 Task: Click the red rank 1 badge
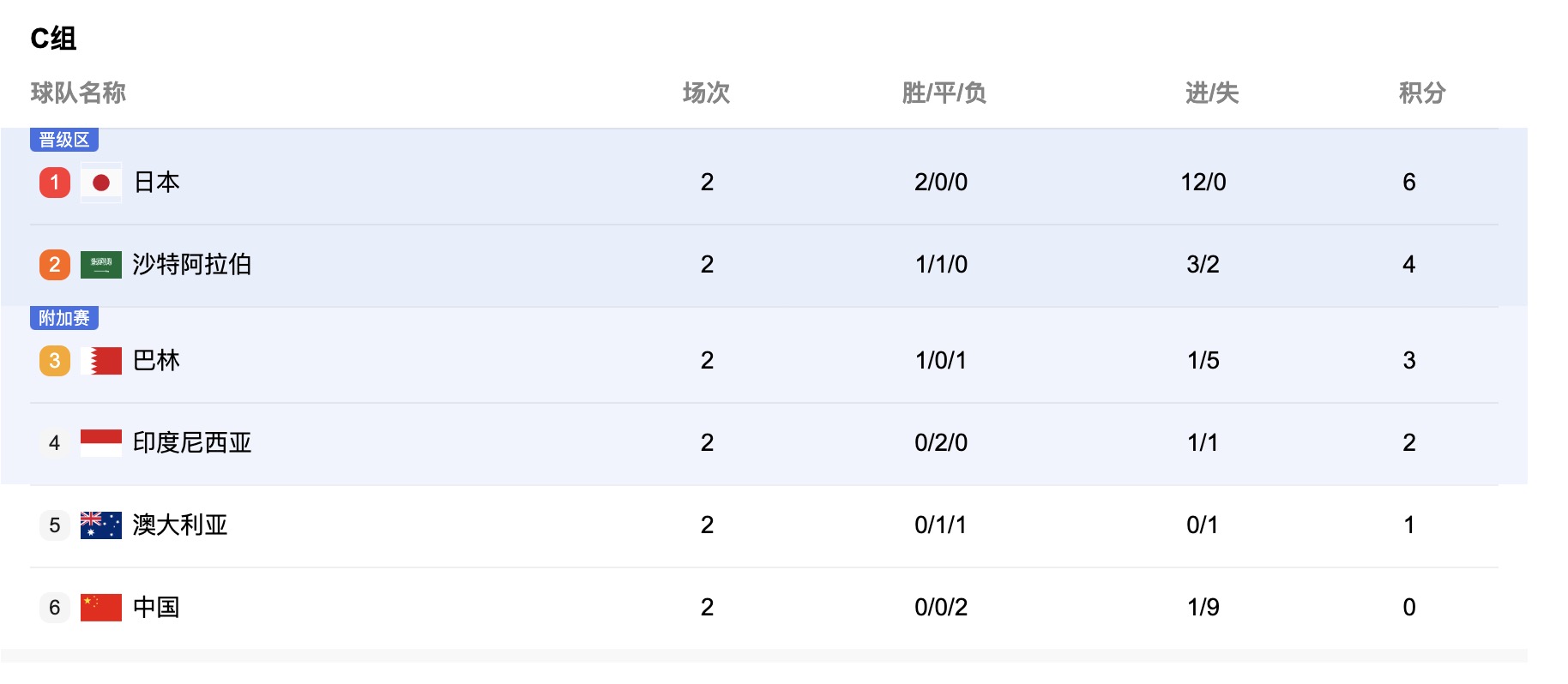[55, 183]
